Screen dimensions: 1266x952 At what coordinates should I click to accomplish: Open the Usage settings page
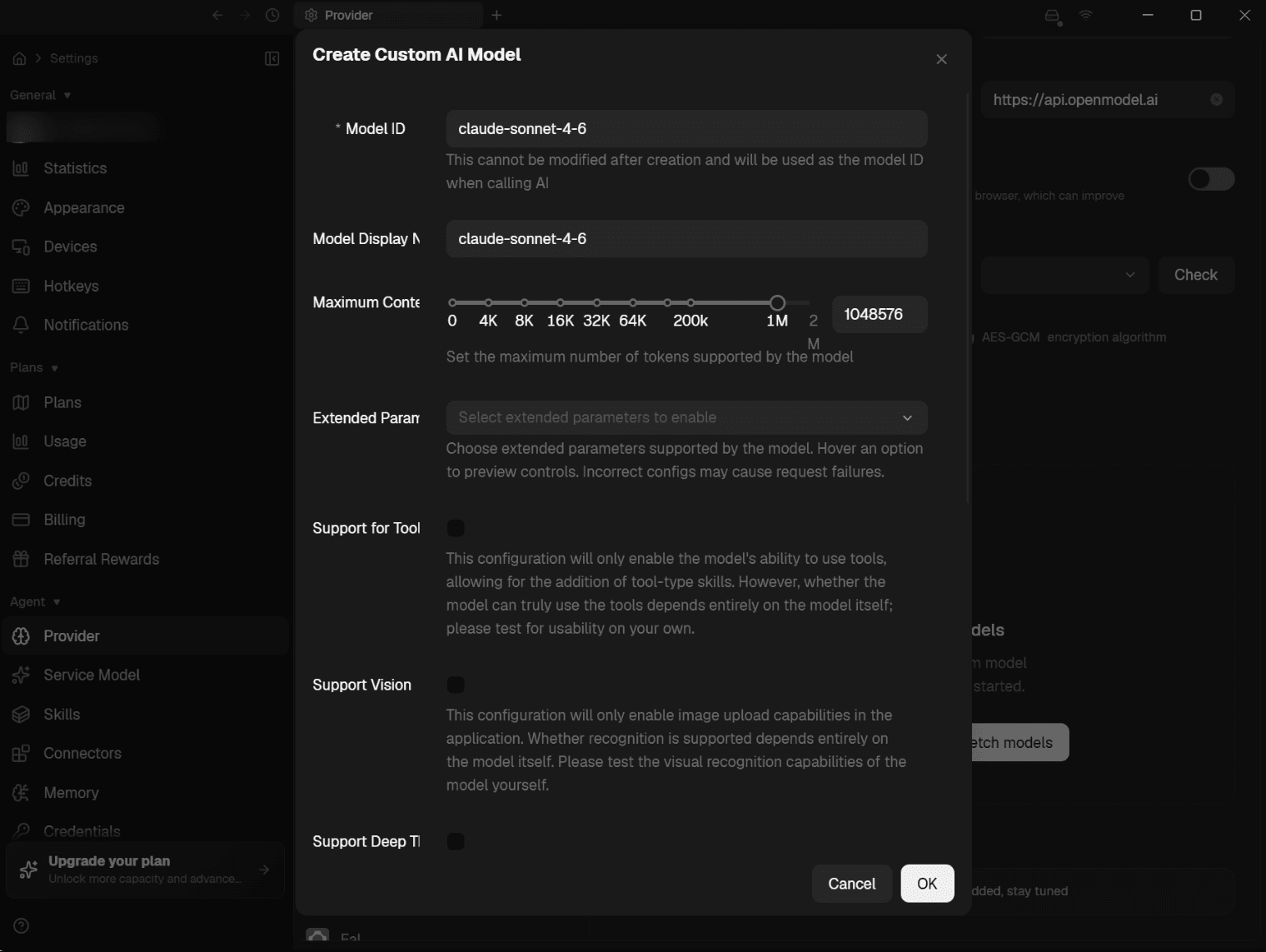pos(144,441)
